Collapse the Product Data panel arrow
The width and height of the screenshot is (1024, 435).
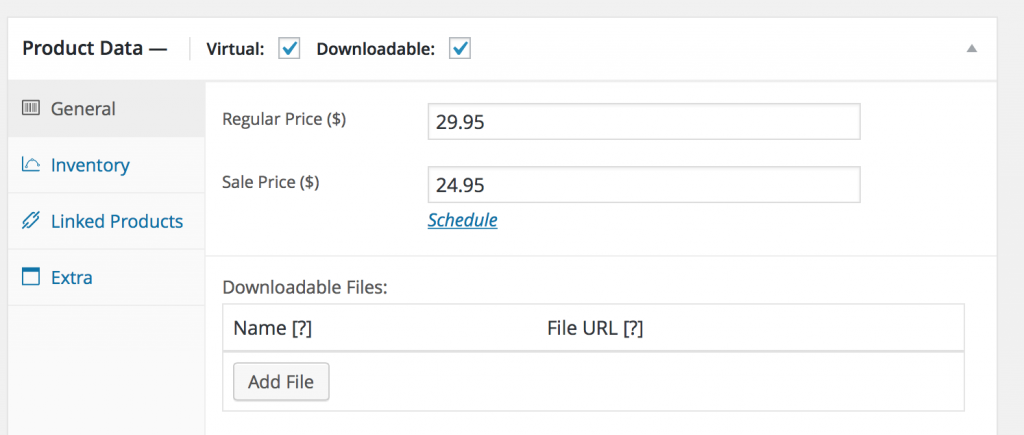tap(972, 49)
